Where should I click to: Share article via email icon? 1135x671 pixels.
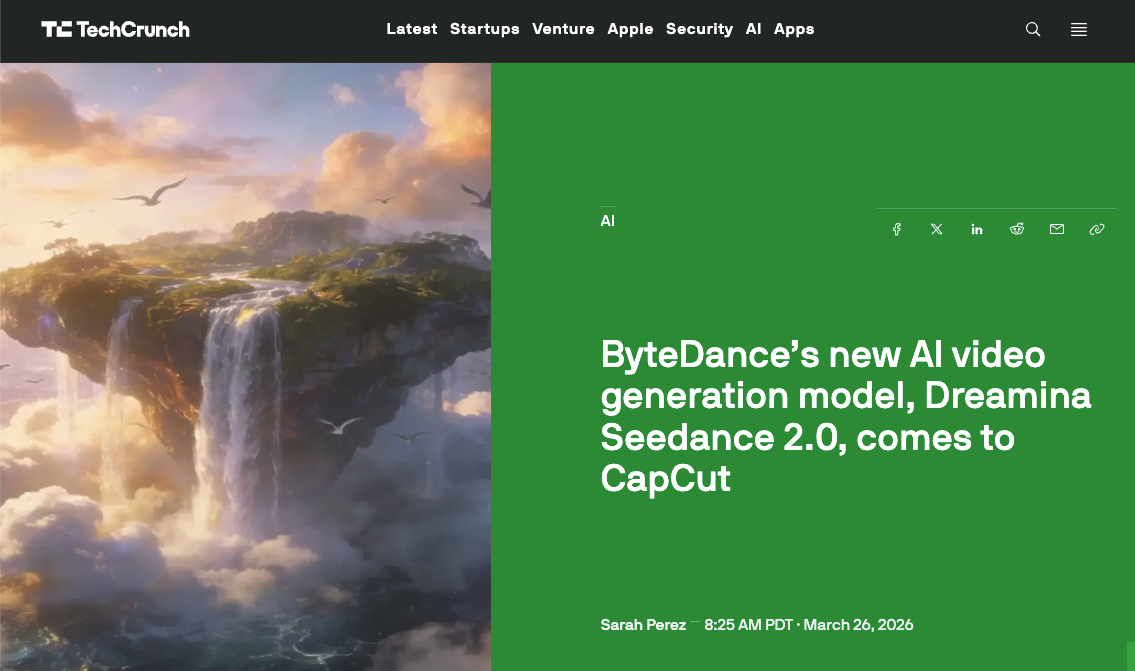tap(1057, 229)
